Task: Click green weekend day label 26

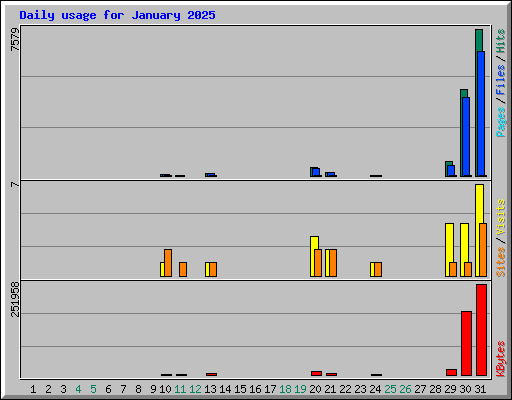Action: tap(405, 389)
